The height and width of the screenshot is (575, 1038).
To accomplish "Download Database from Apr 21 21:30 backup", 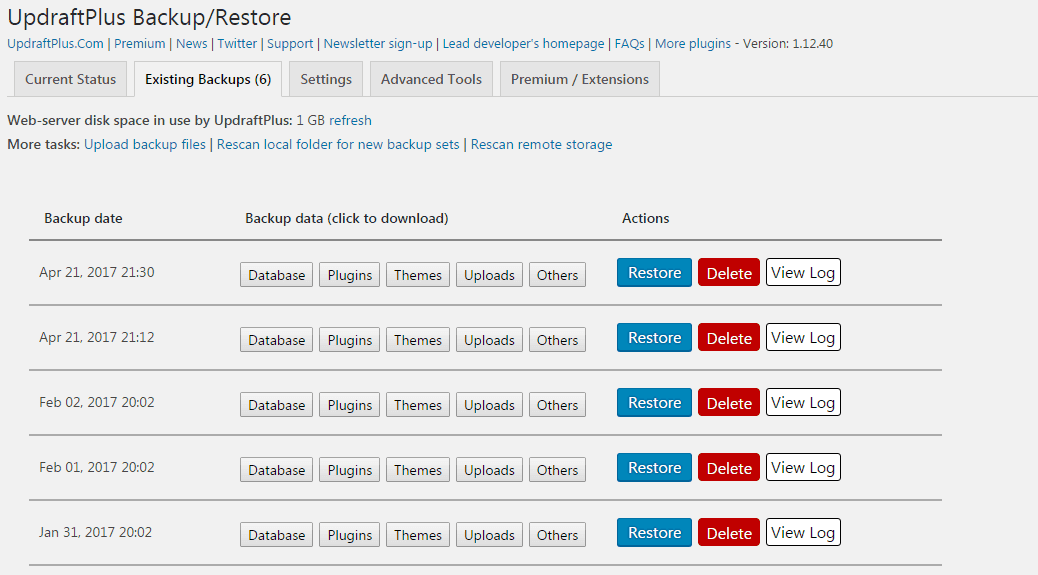I will 276,275.
